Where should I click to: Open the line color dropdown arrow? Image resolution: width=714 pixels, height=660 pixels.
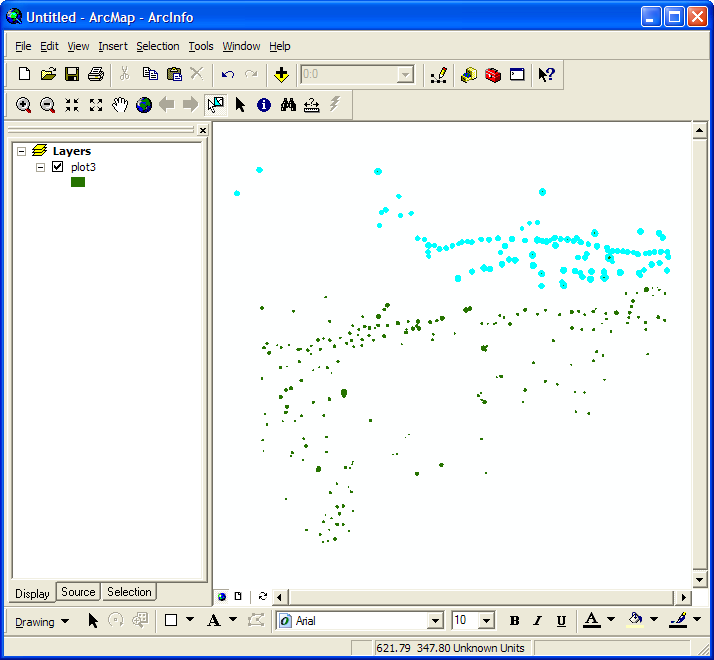(697, 619)
